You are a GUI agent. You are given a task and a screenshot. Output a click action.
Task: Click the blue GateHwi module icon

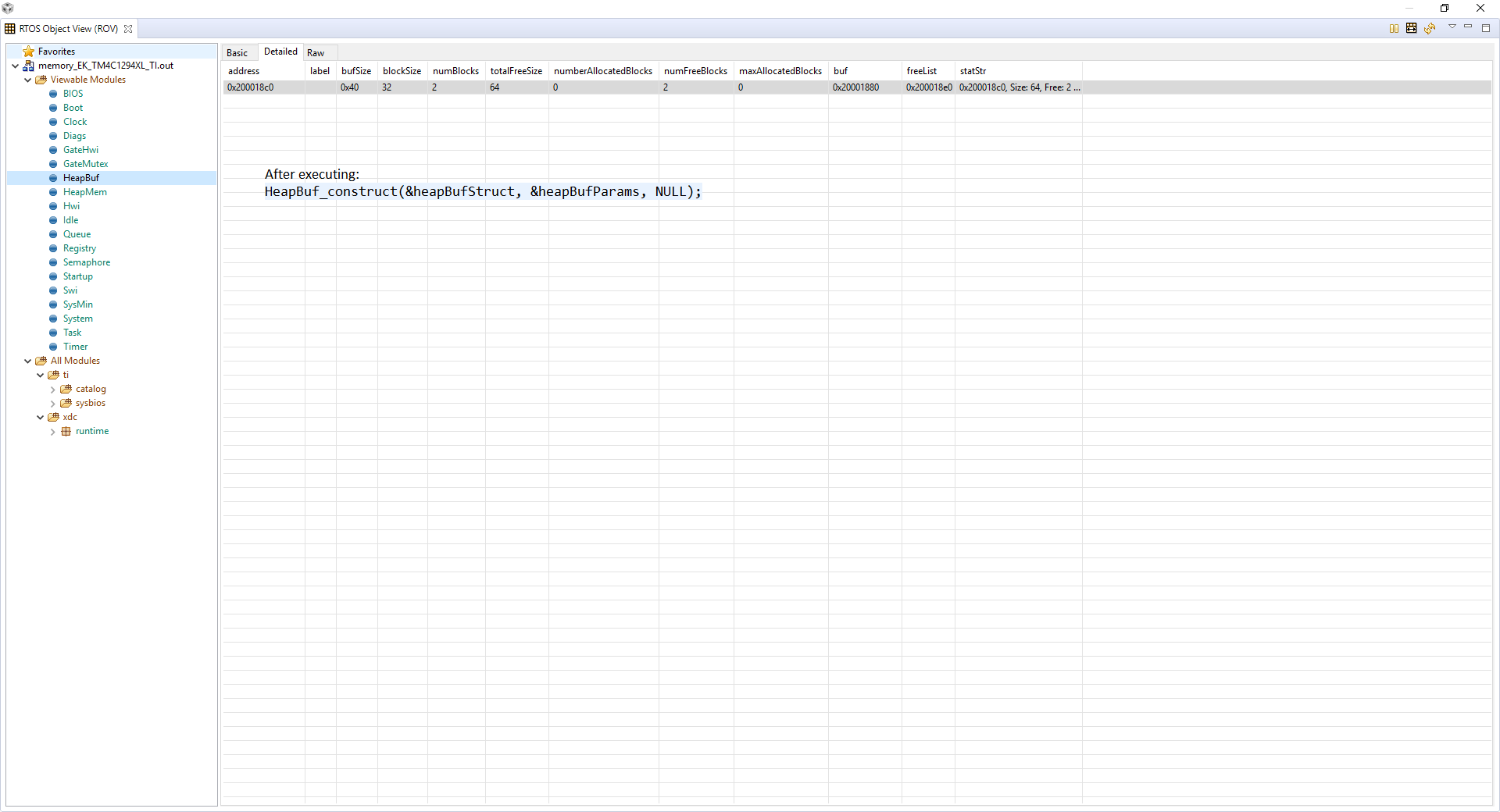point(53,150)
